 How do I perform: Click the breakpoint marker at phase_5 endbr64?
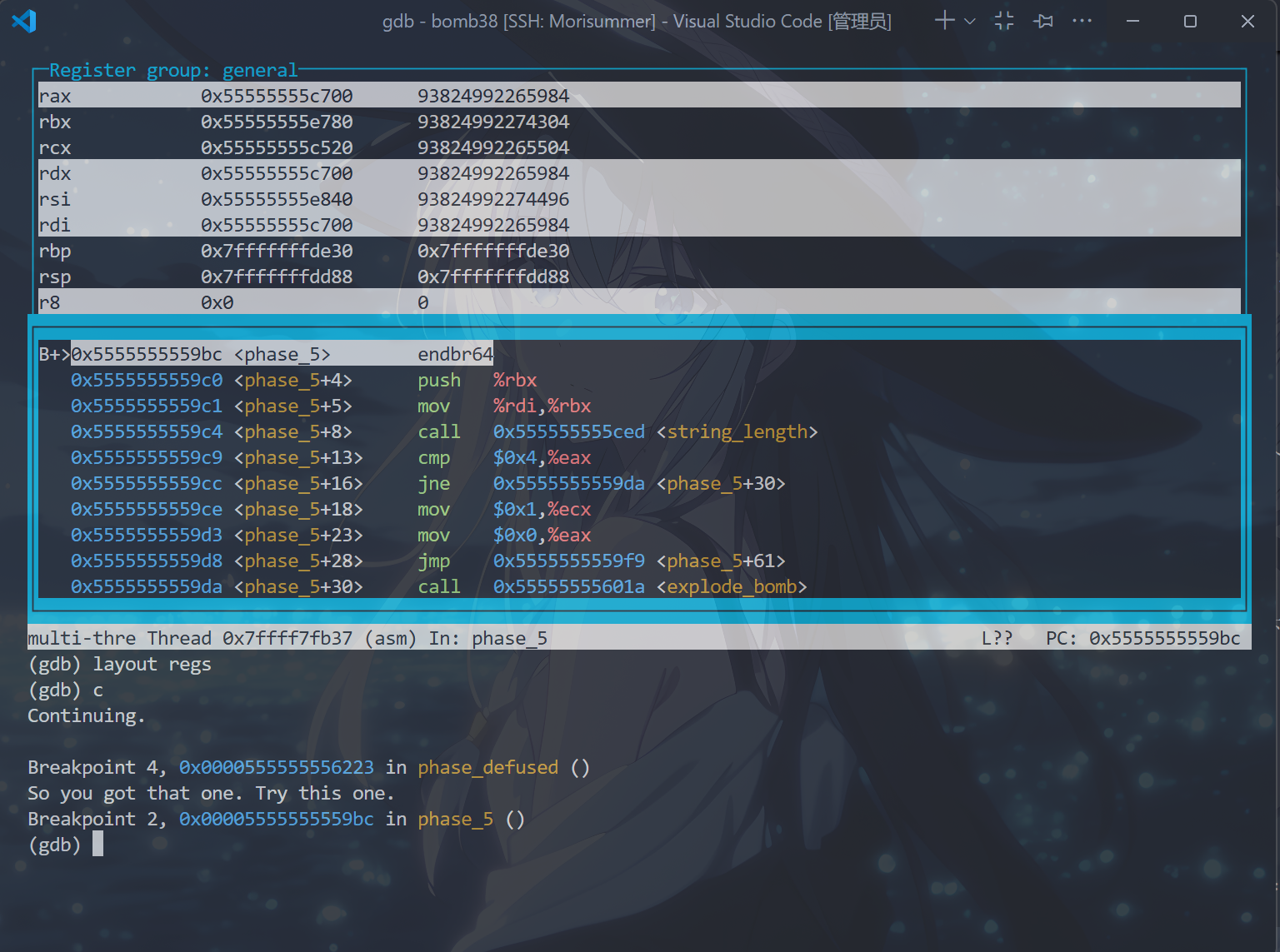[53, 354]
